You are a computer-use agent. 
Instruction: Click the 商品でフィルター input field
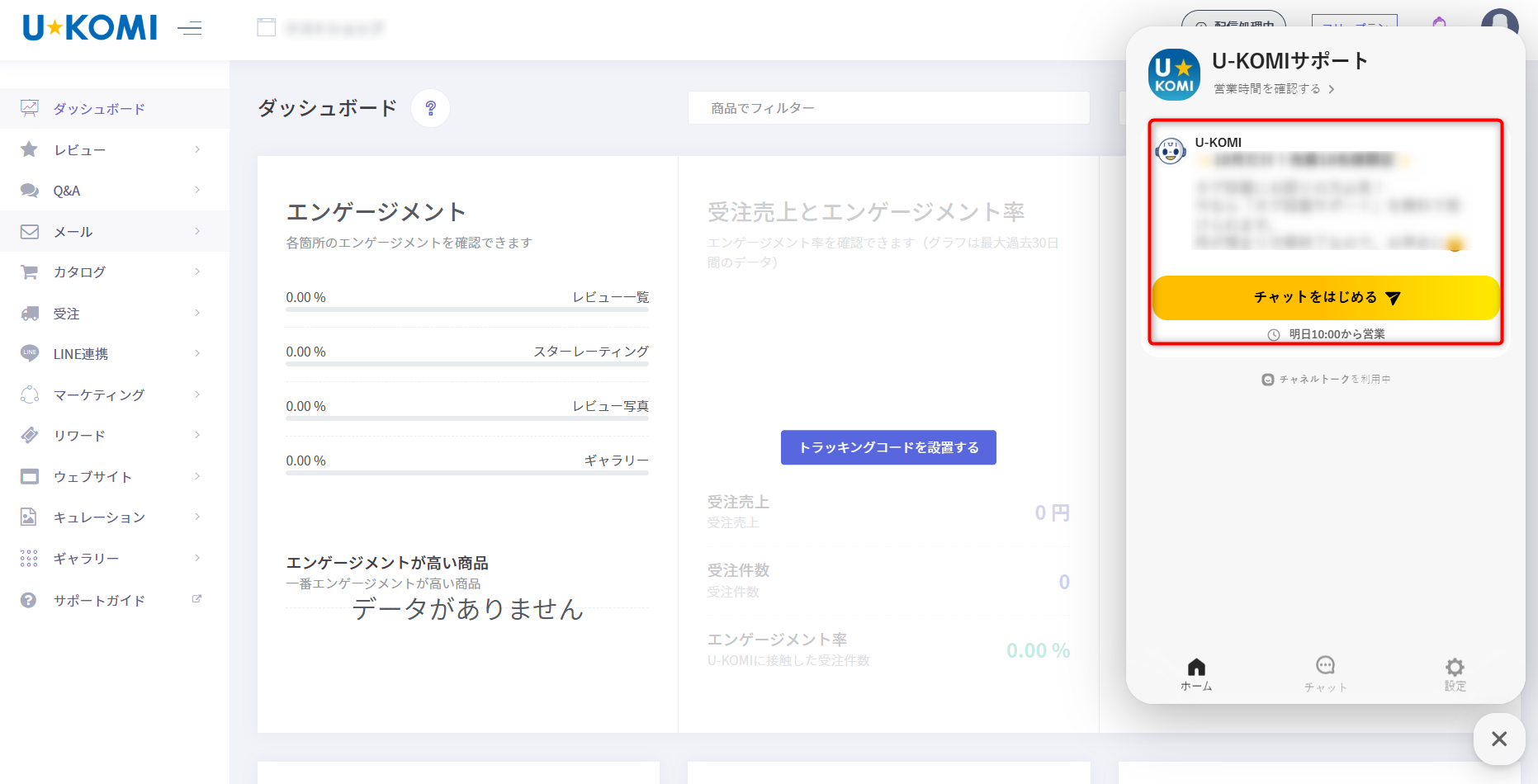(x=888, y=108)
